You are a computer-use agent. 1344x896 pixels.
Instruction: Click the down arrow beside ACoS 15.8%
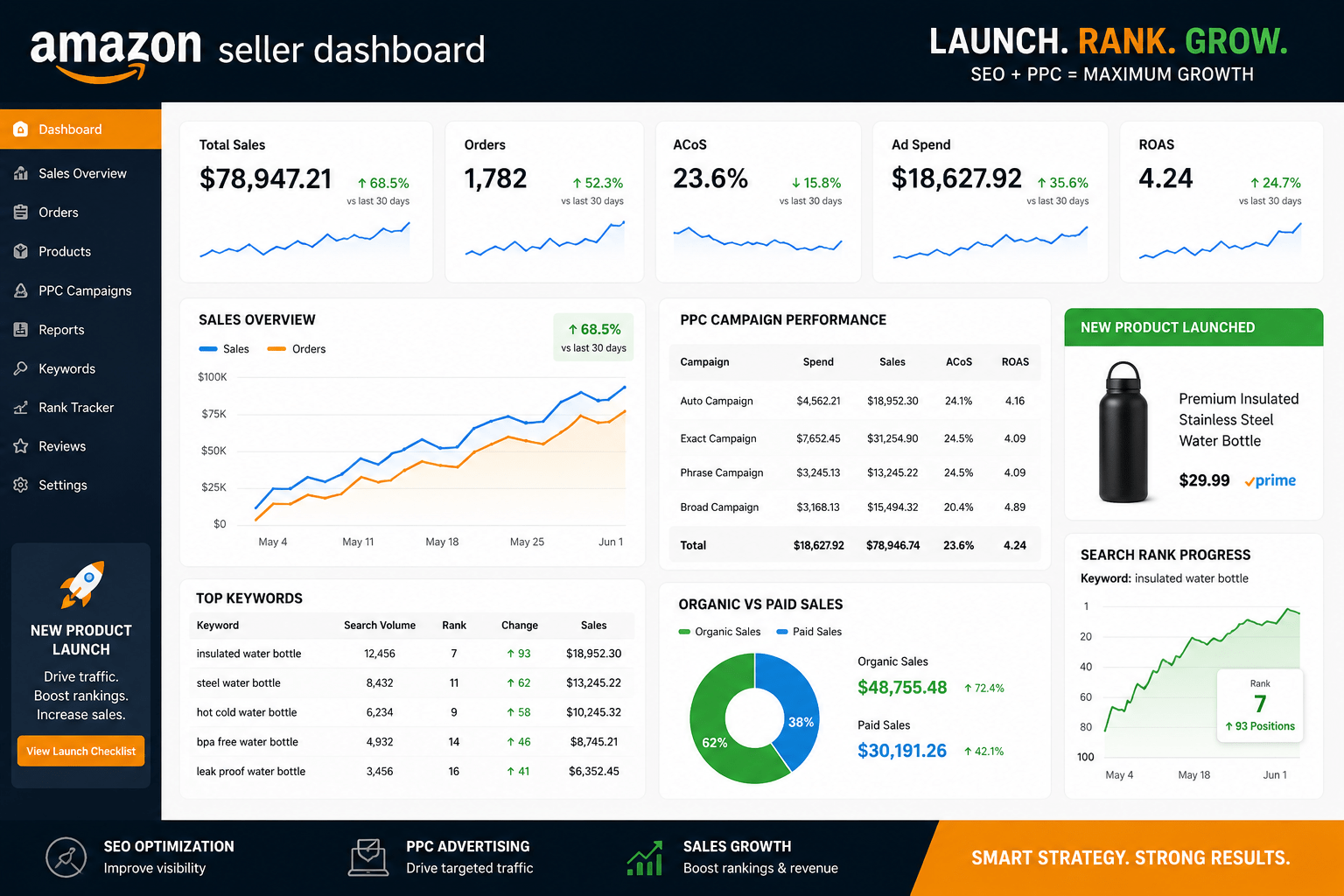click(x=795, y=183)
